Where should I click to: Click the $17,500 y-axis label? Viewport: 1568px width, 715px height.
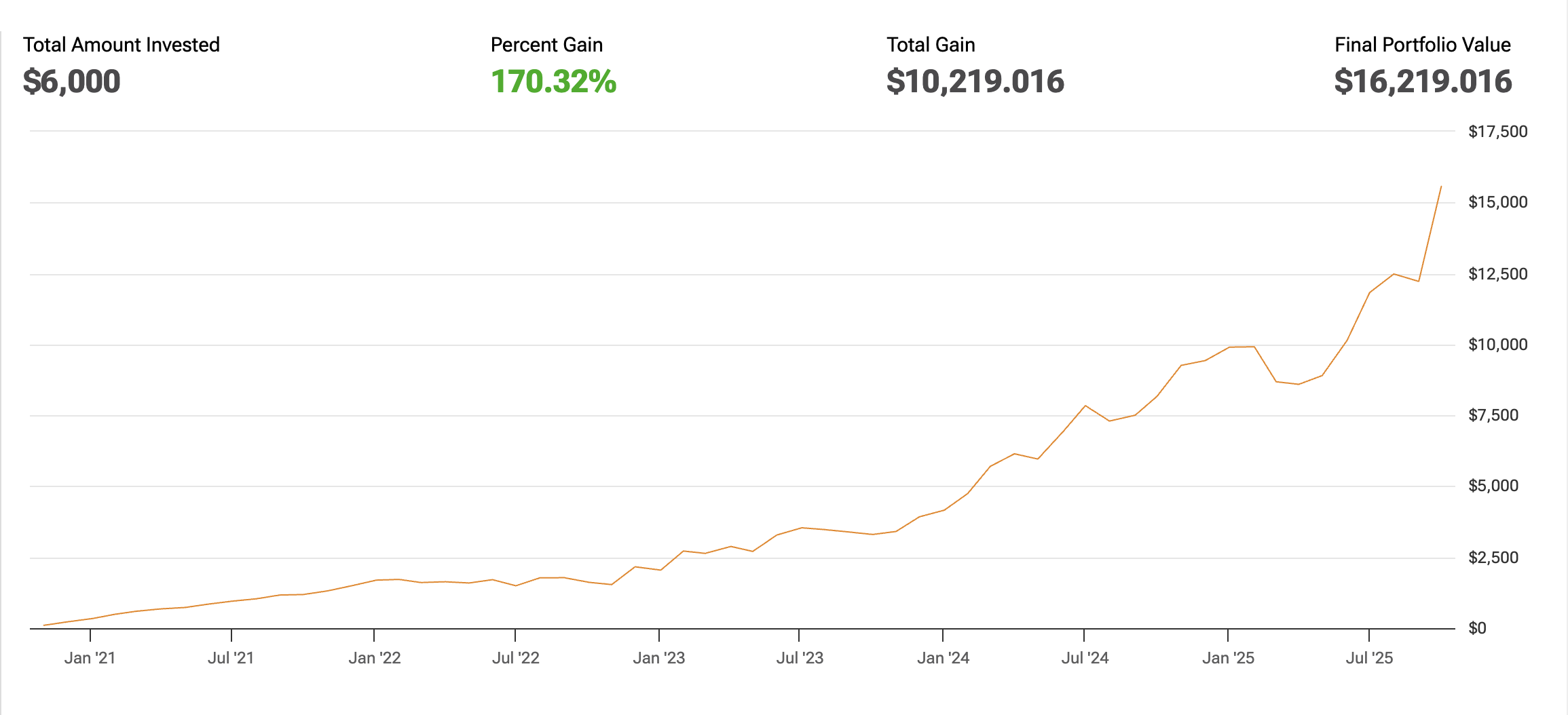[x=1497, y=132]
